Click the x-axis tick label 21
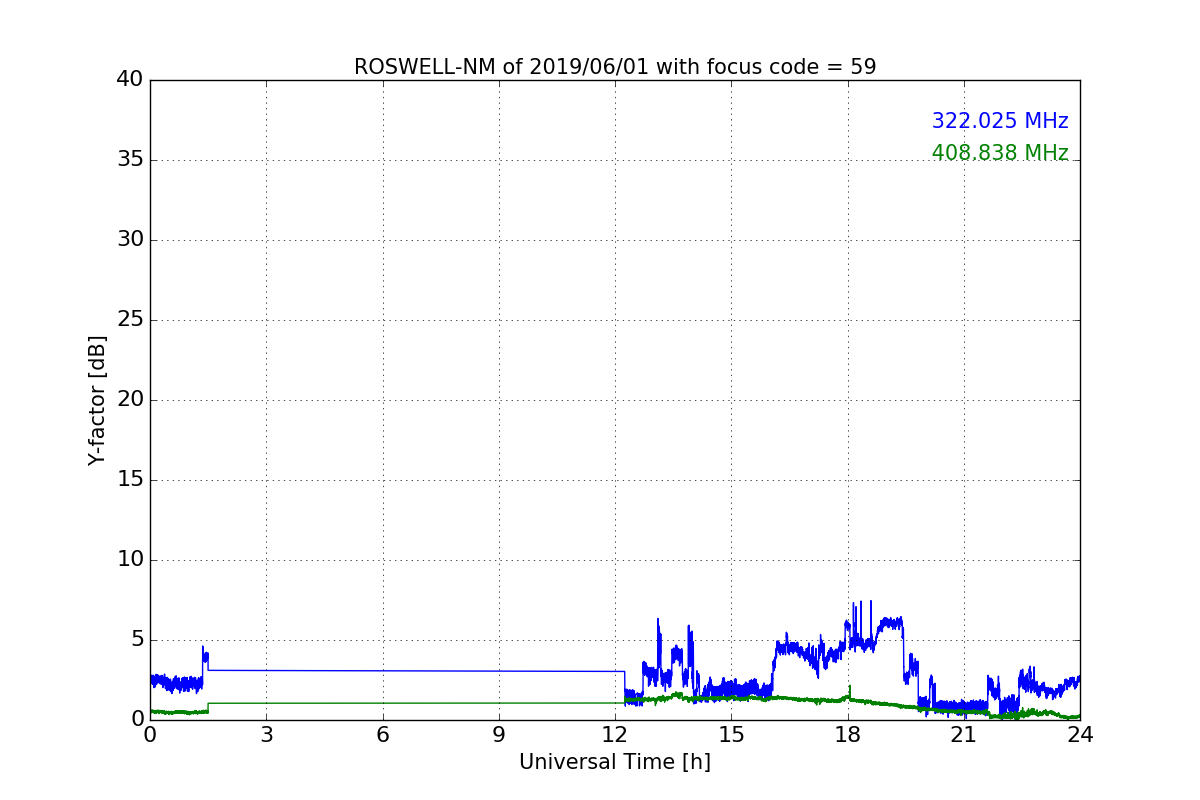 point(964,734)
